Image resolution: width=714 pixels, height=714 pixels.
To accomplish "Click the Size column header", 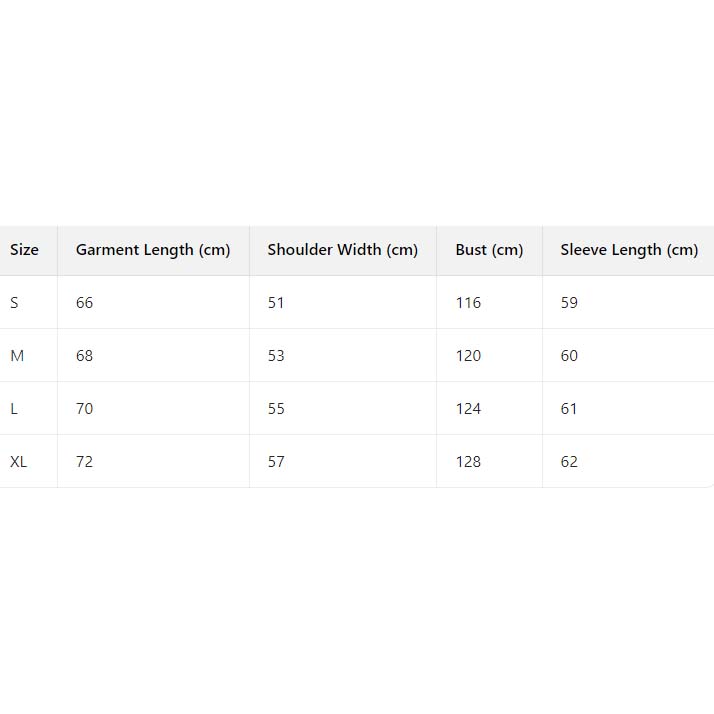I will pyautogui.click(x=25, y=250).
